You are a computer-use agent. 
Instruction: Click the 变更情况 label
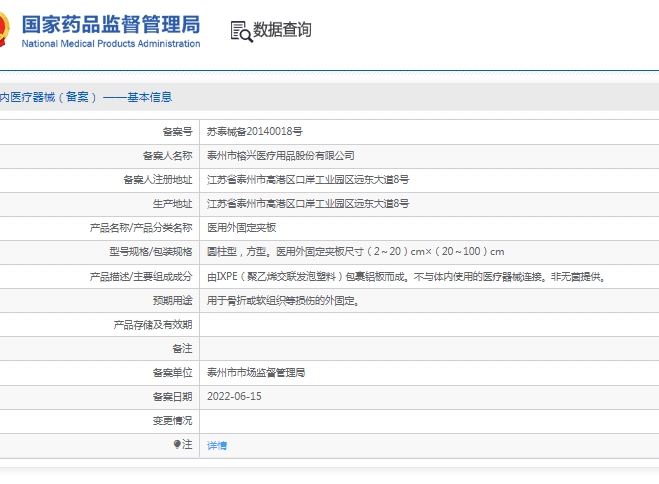pyautogui.click(x=172, y=421)
